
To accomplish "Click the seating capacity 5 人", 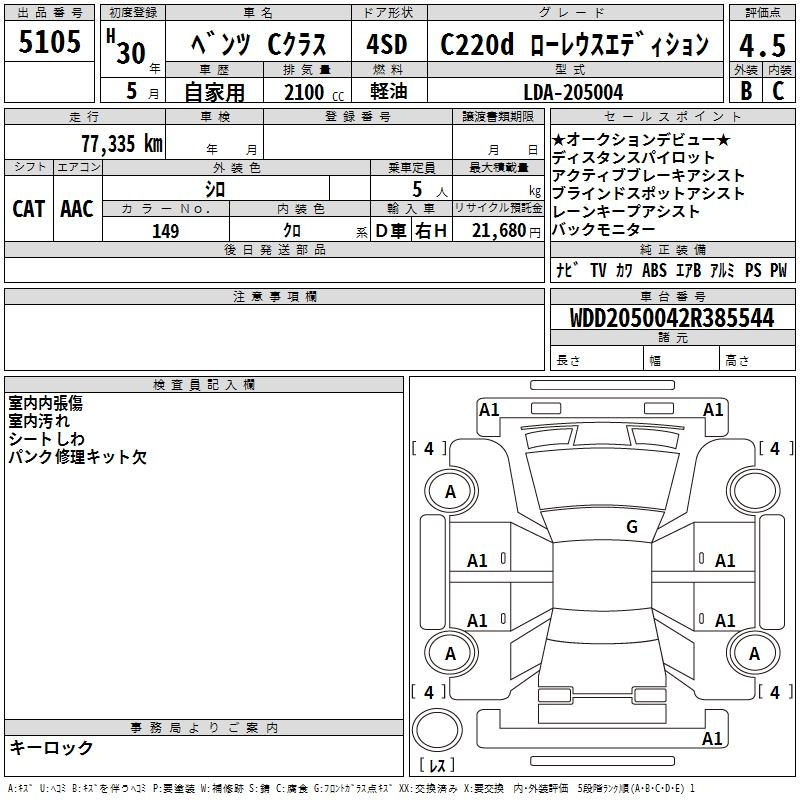I will click(x=430, y=189).
